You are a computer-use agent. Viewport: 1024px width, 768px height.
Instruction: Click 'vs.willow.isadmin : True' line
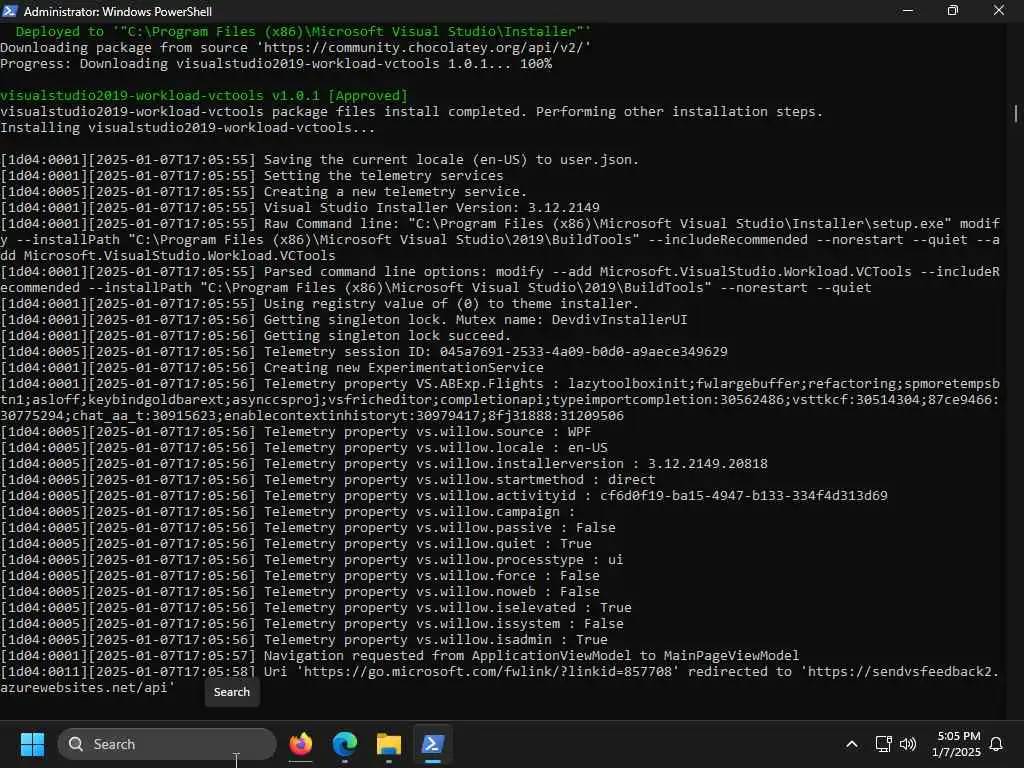click(304, 639)
